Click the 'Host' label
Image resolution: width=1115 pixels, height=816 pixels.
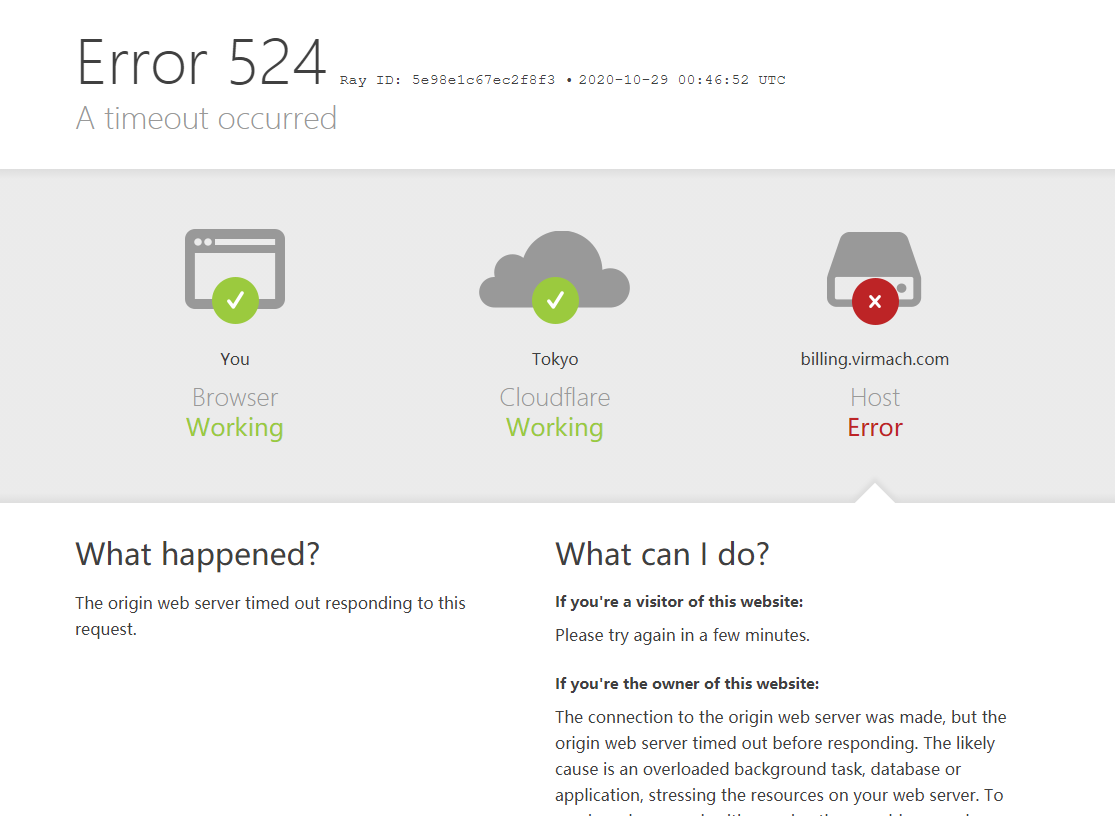click(875, 397)
